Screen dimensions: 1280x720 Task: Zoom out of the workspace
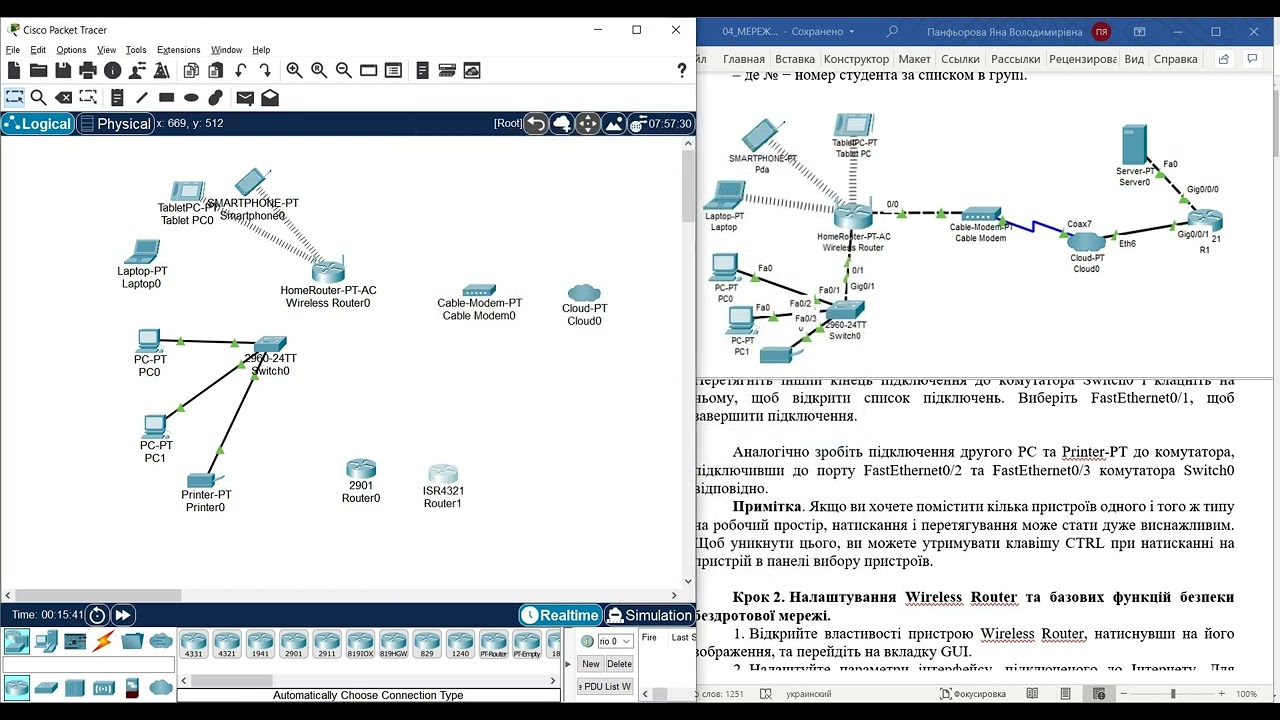point(343,70)
